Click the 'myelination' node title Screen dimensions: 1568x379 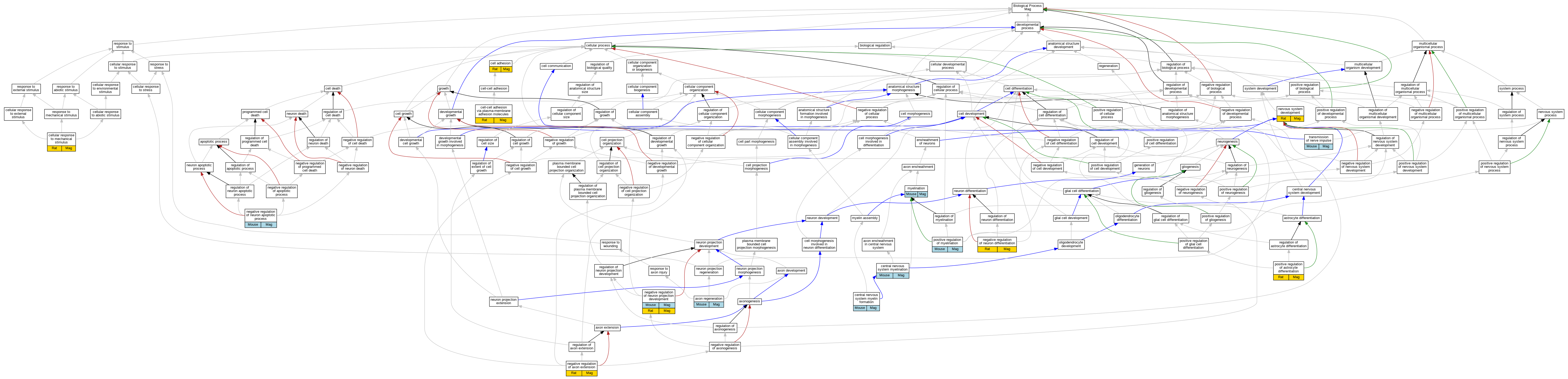916,189
